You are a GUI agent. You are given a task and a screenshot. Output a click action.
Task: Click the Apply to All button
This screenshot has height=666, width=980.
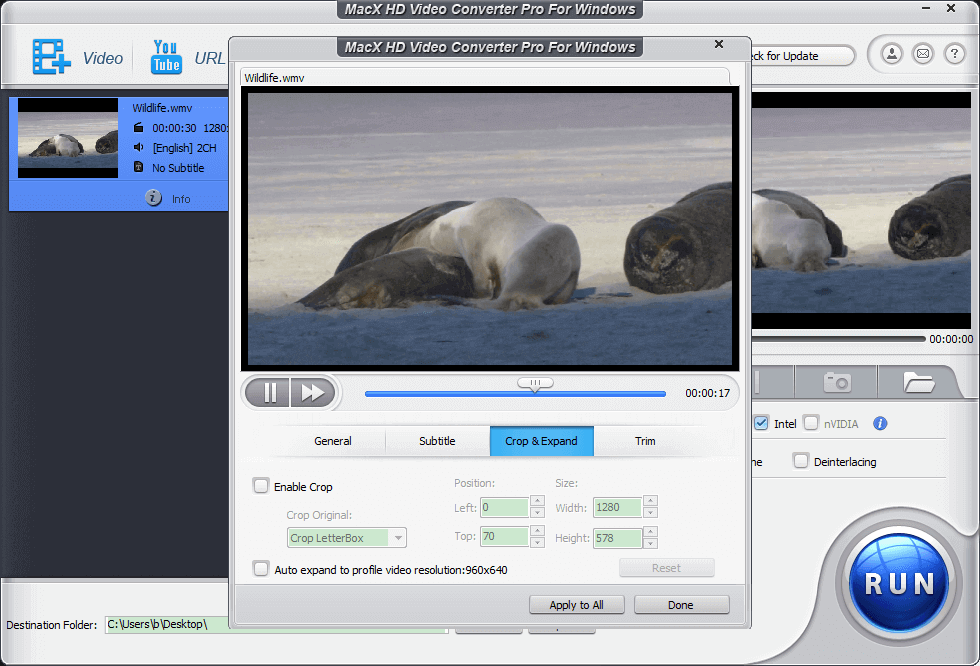tap(576, 605)
